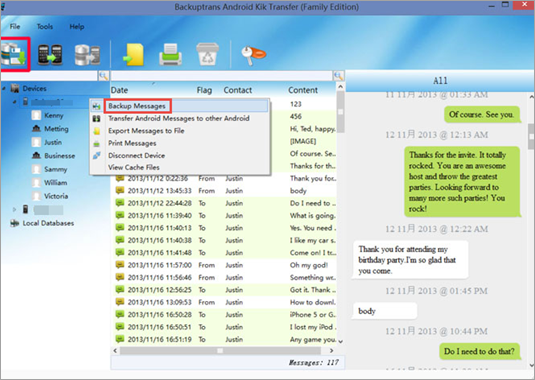535x380 pixels.
Task: Click message icon on row 2013/11/16 12:56:25
Action: tap(119, 289)
